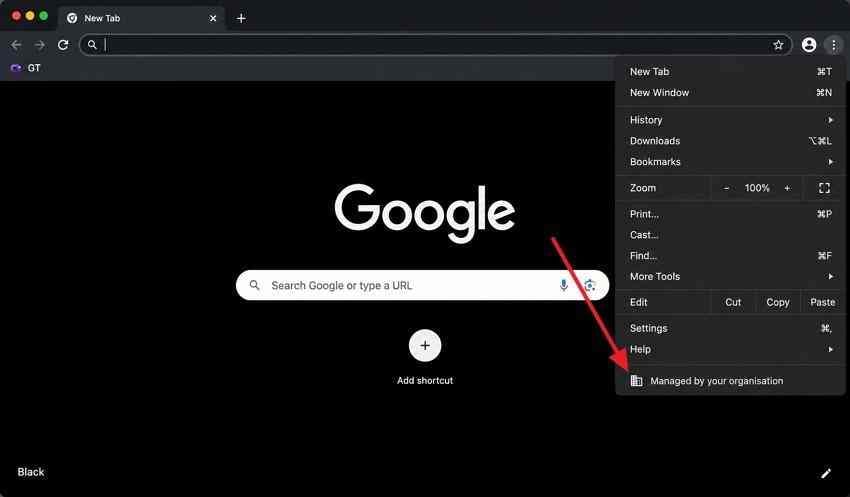
Task: Choose Find... from the menu
Action: 730,256
